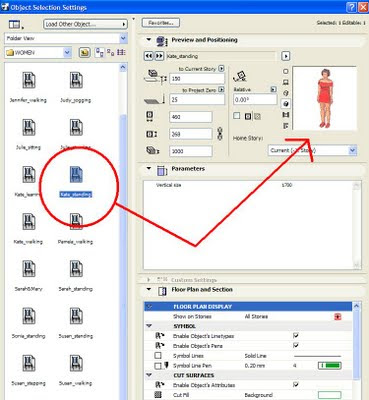Viewport: 369px width, 400px height.
Task: Select the Susan_standing object
Action: [x=76, y=322]
